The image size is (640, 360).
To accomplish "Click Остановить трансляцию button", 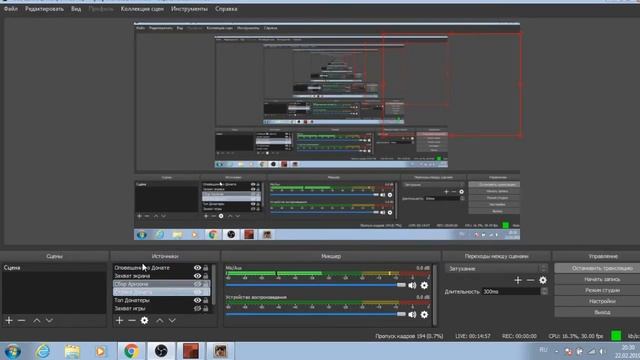I will pos(597,268).
